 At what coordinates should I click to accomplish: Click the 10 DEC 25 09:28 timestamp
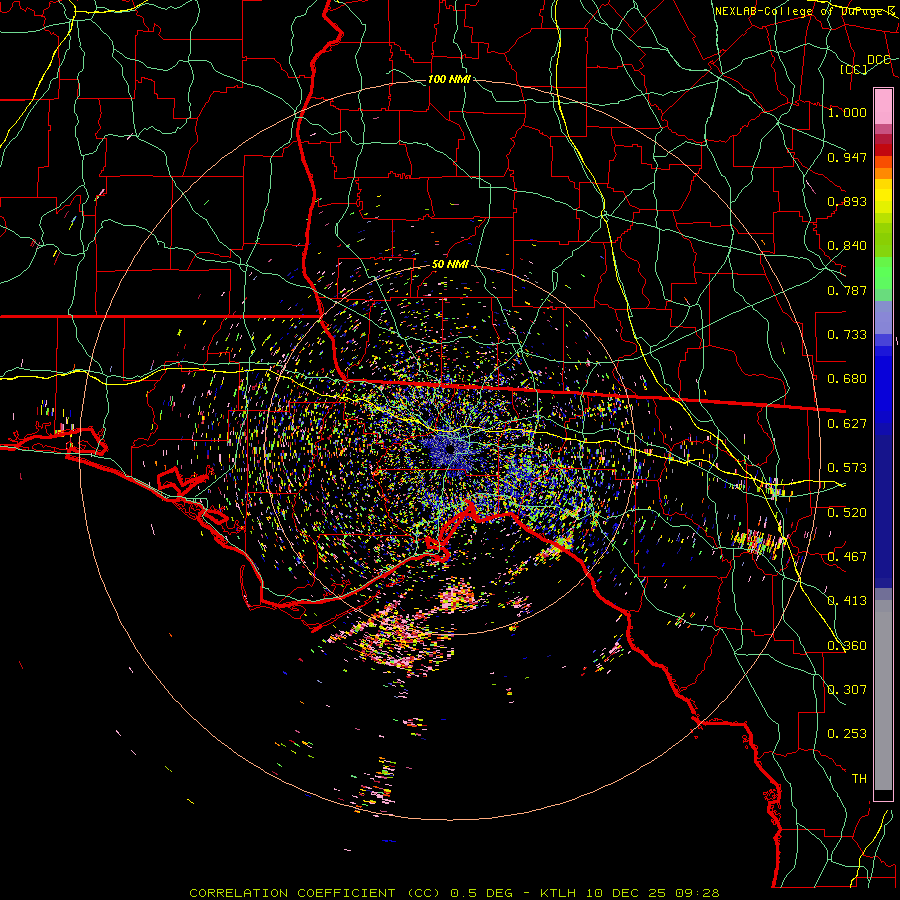click(x=653, y=893)
